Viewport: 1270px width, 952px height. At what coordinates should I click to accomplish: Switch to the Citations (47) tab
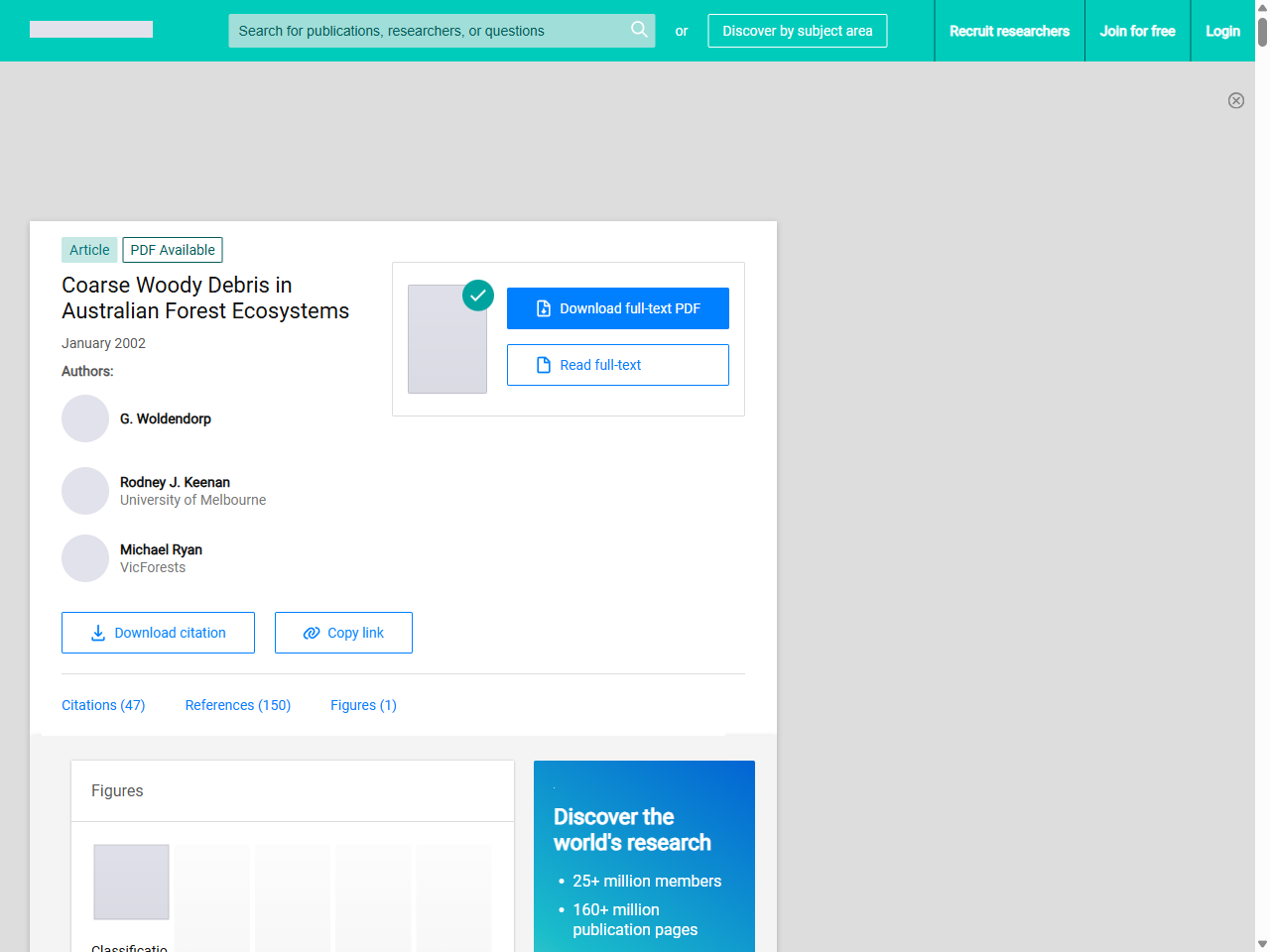103,705
